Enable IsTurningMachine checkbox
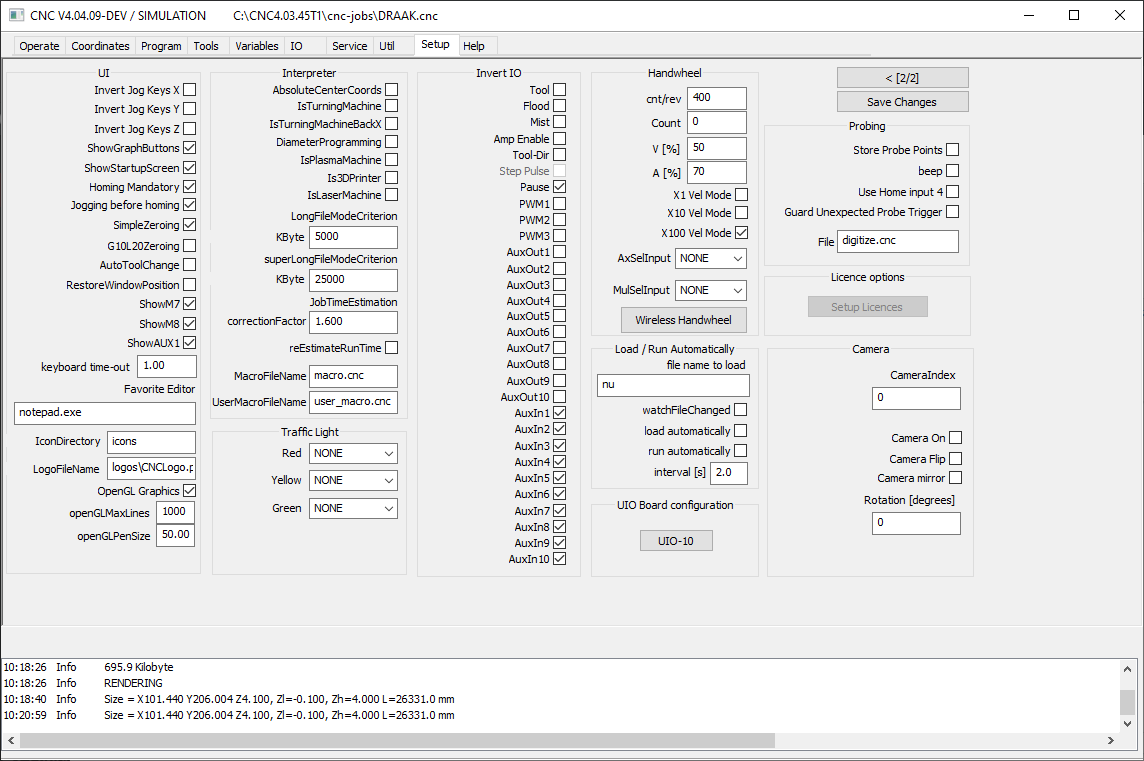The width and height of the screenshot is (1144, 761). [392, 106]
